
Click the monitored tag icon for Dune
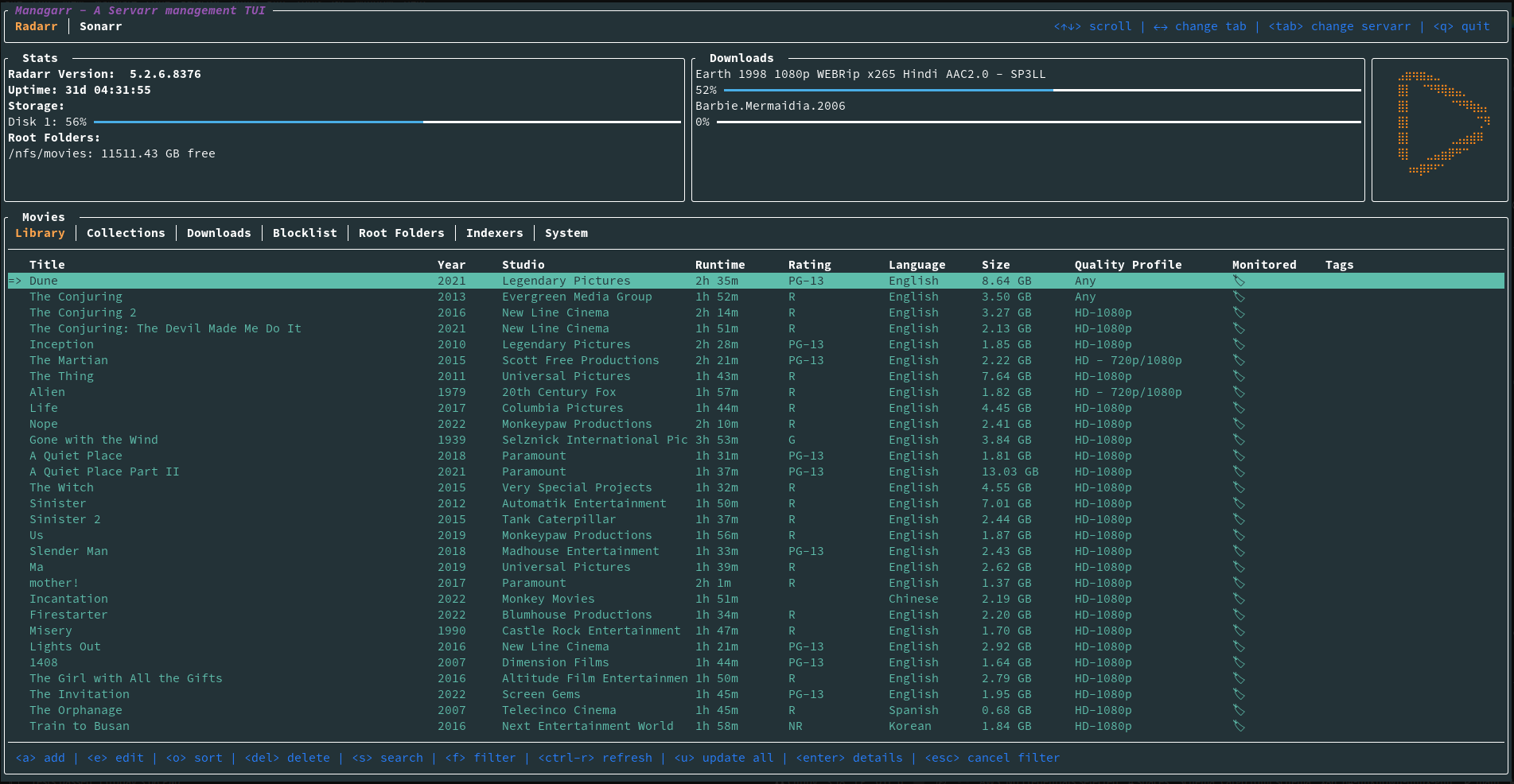1239,281
